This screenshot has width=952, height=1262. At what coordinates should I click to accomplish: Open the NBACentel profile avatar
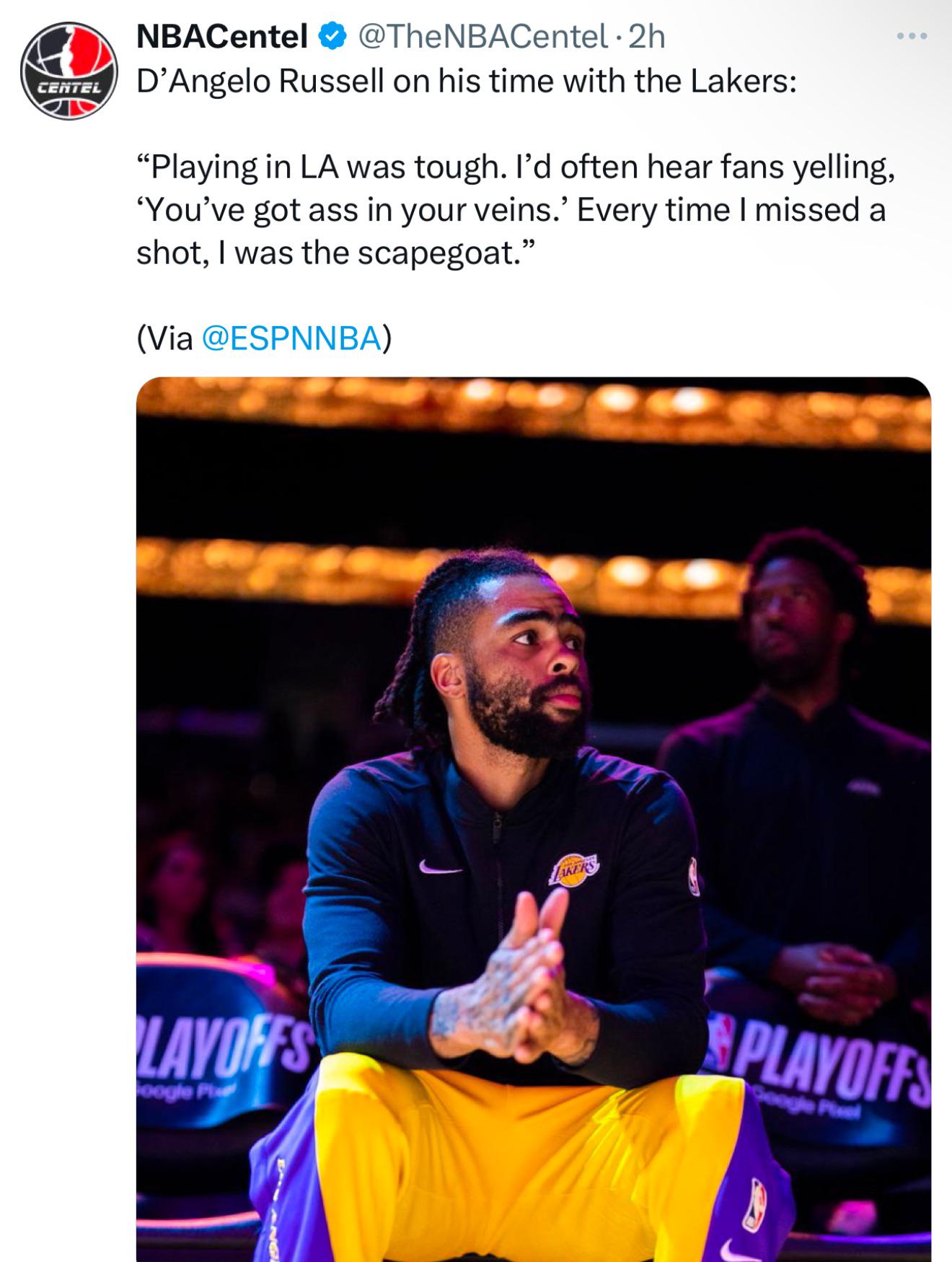[x=69, y=71]
